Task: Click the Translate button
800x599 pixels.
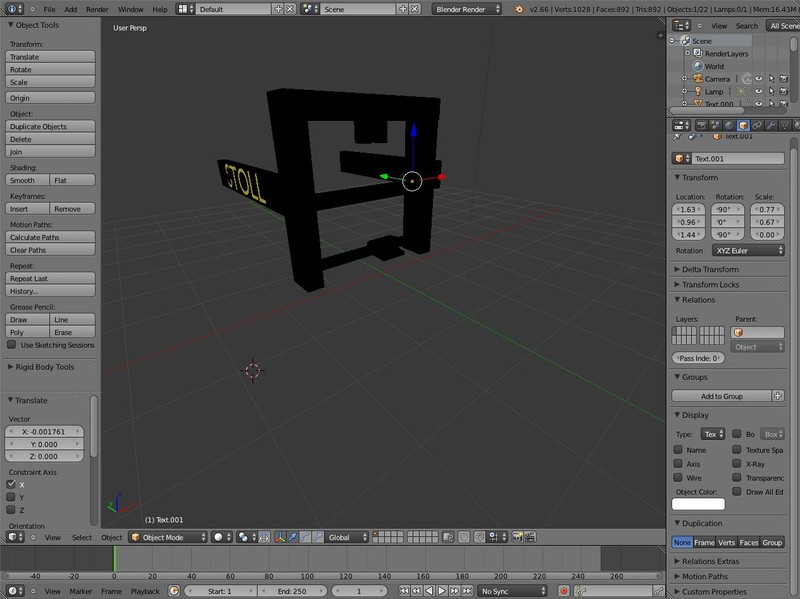Action: tap(51, 57)
